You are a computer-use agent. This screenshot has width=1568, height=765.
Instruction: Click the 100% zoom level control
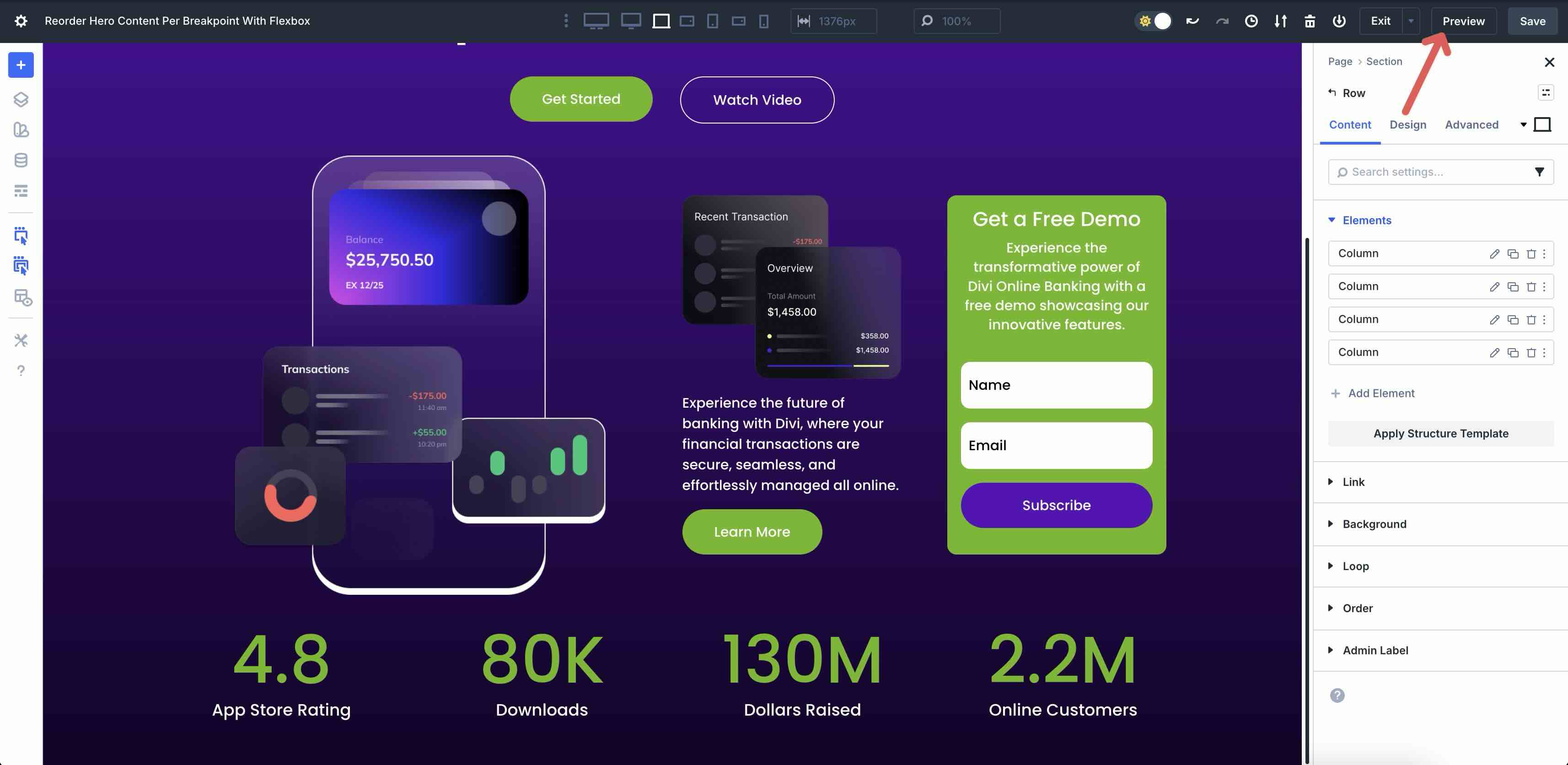click(956, 21)
